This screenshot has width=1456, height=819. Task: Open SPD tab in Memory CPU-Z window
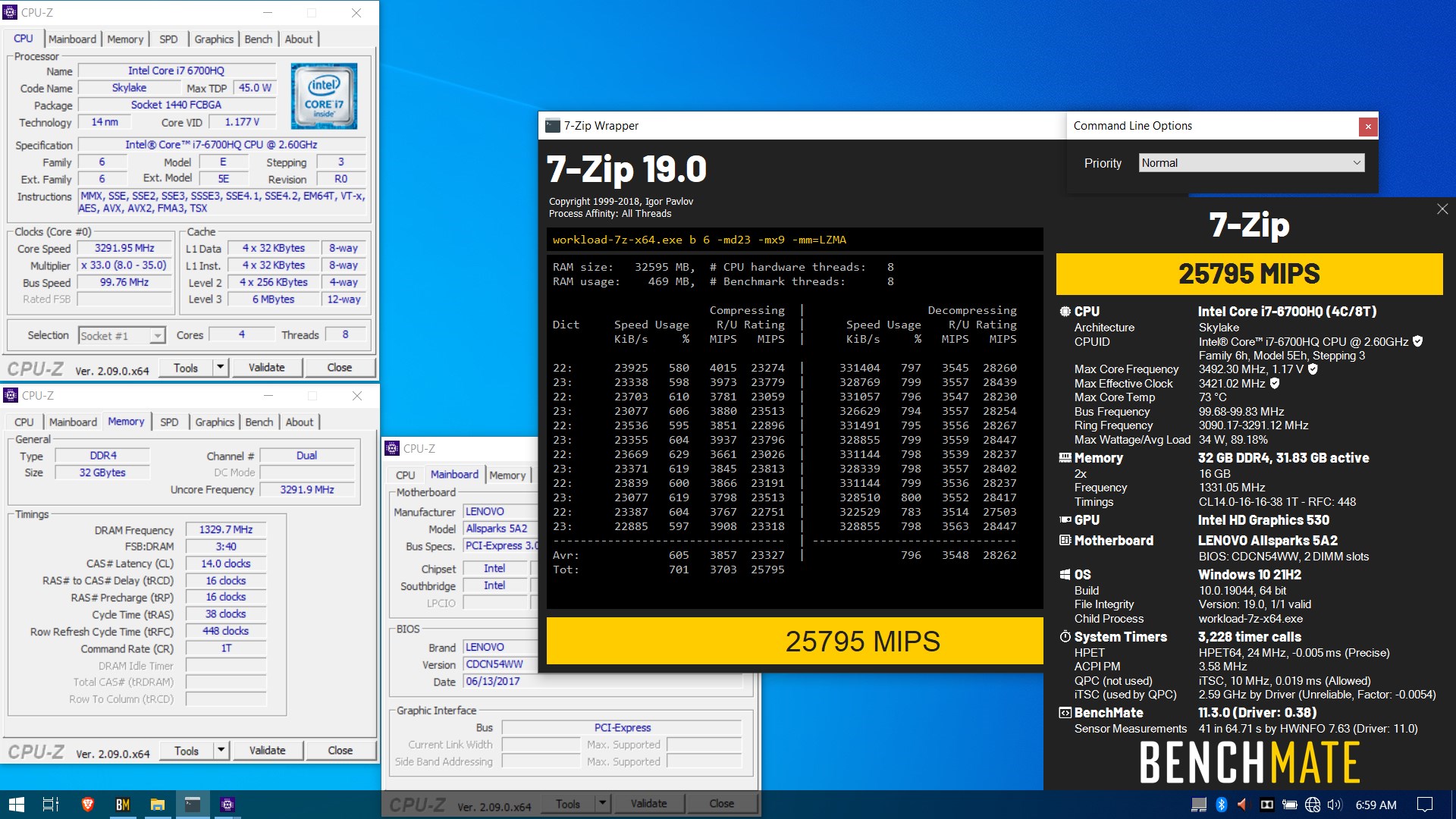[169, 422]
